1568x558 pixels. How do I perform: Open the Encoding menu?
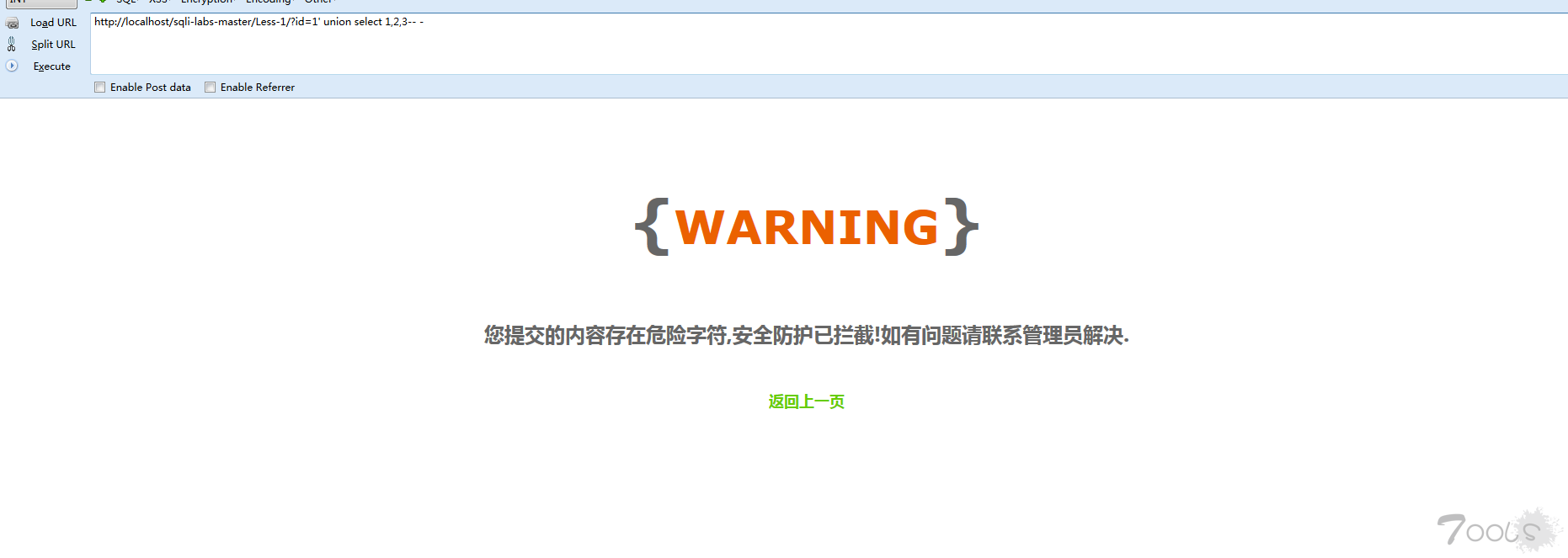[269, 2]
